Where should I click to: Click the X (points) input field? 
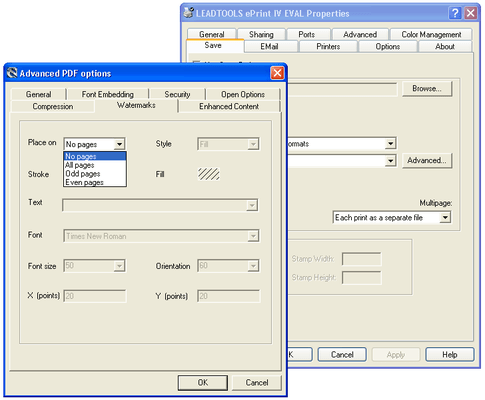pyautogui.click(x=95, y=296)
